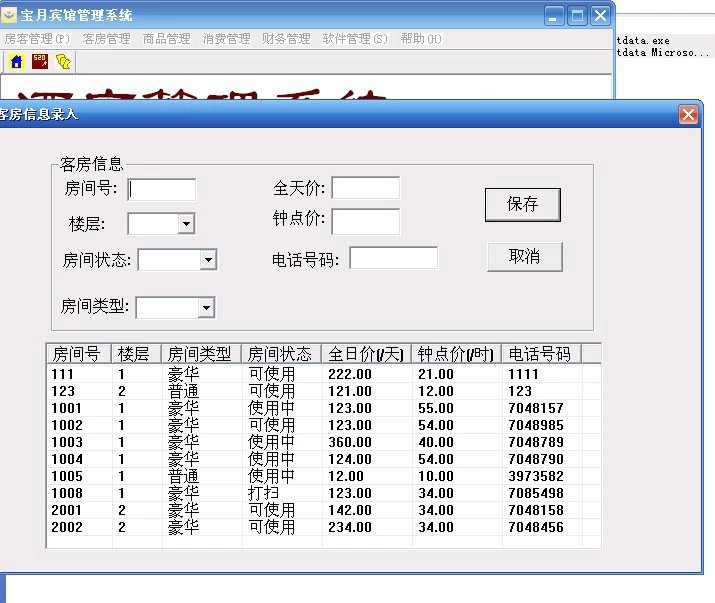Open the 房客管理 menu
This screenshot has height=603, width=715.
coord(37,39)
